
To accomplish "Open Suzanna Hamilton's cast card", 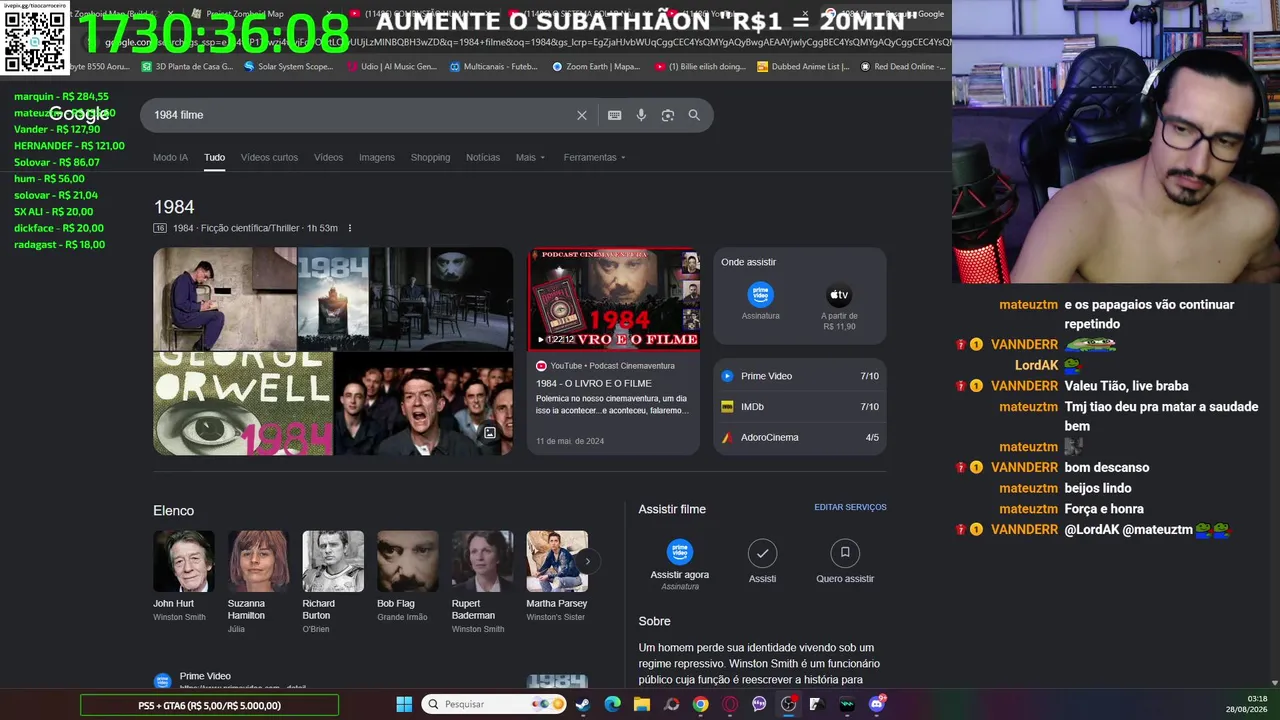I will pyautogui.click(x=258, y=582).
